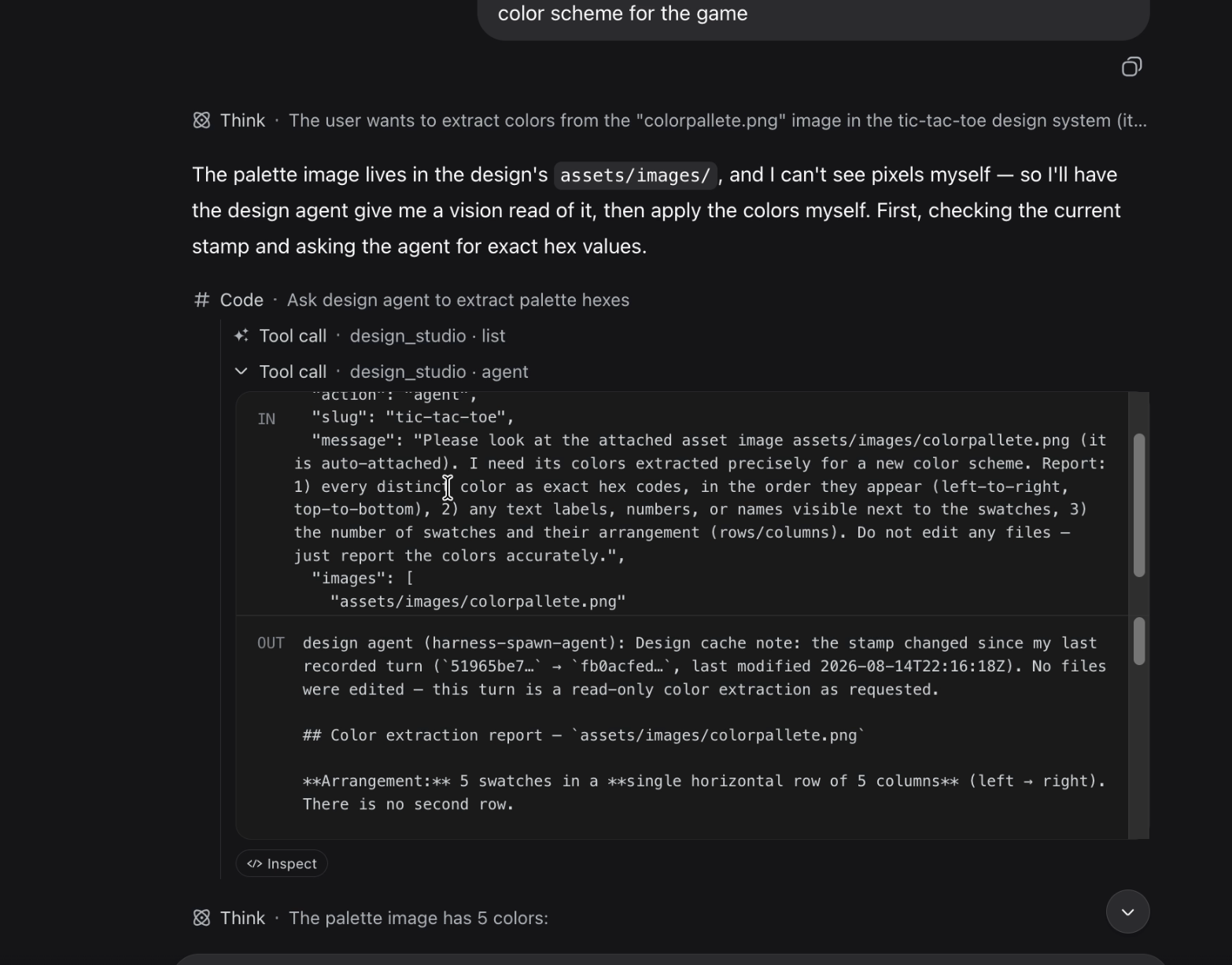The image size is (1232, 965).
Task: Click "assets/images/colorpallete.png" in images array
Action: (x=478, y=601)
